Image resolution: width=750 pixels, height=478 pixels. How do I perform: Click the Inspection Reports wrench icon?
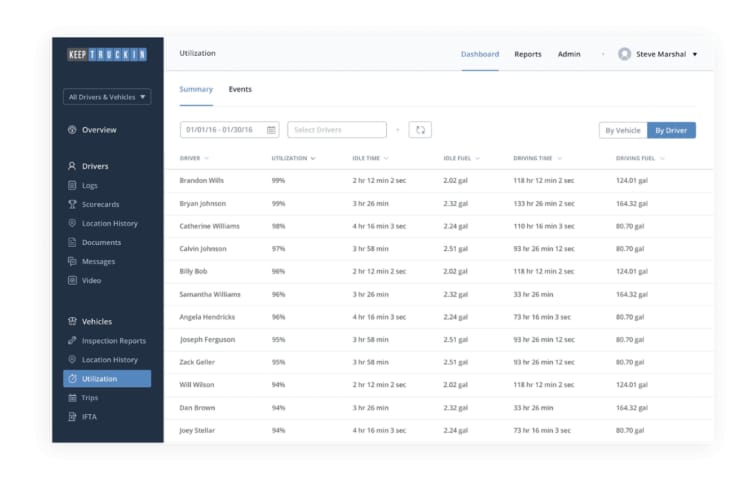point(72,340)
